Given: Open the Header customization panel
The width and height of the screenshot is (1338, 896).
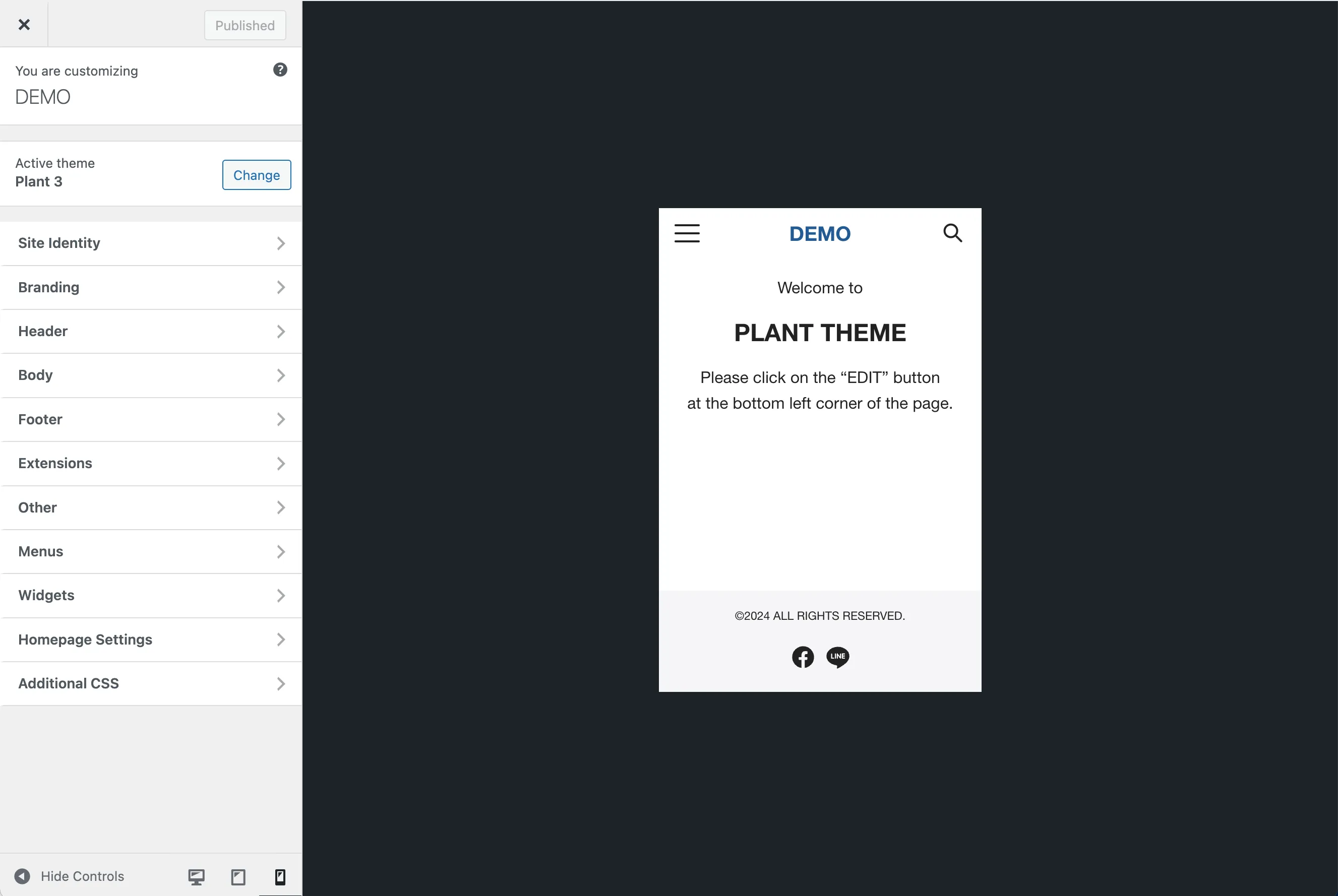Looking at the screenshot, I should point(151,331).
